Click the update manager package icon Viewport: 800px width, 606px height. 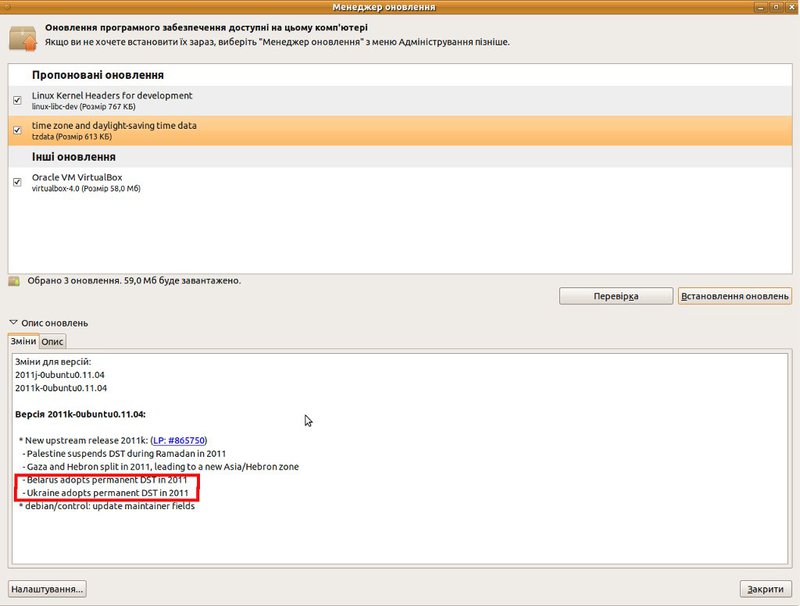pos(22,37)
